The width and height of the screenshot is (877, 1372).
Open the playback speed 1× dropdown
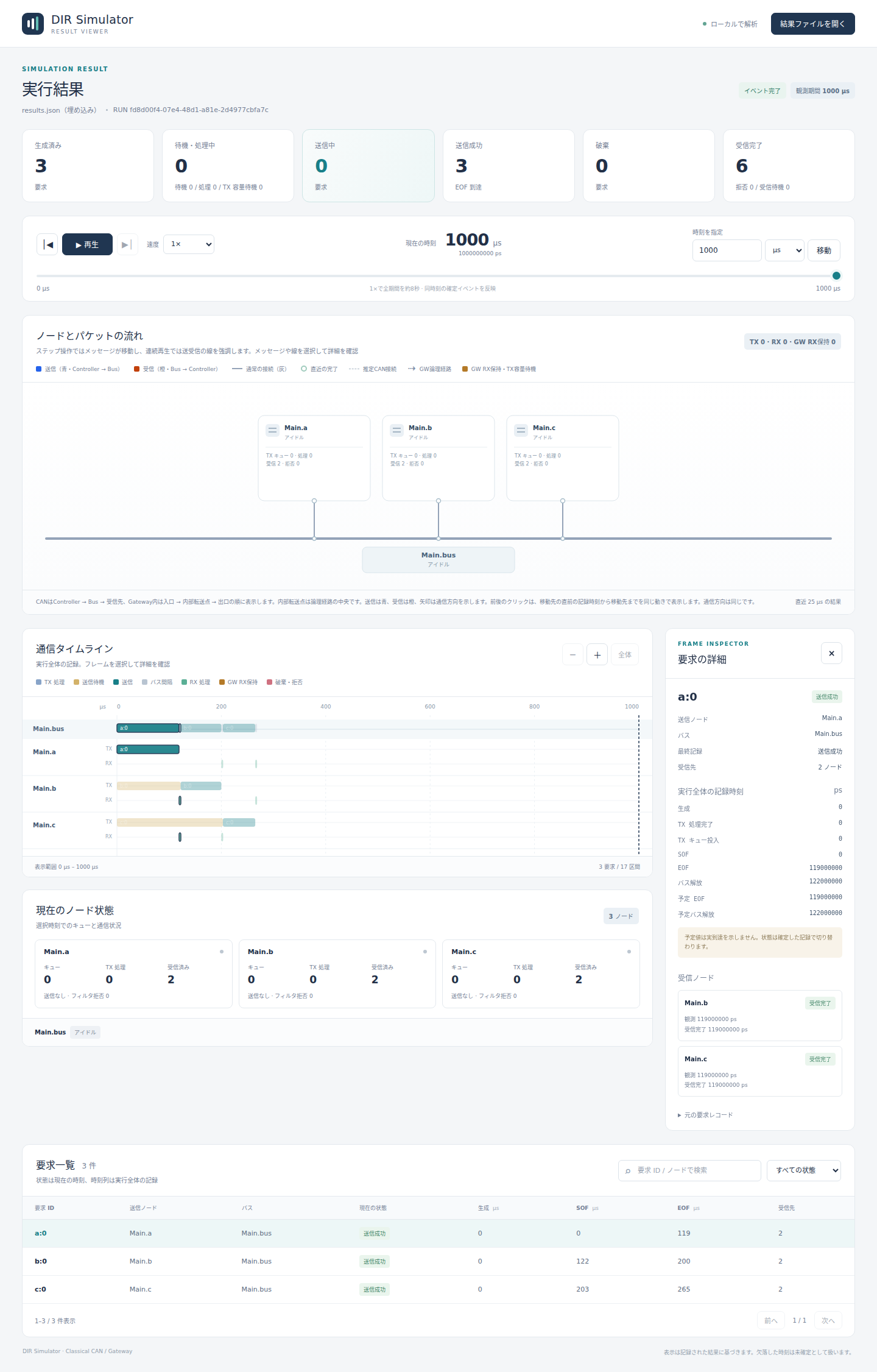point(189,244)
